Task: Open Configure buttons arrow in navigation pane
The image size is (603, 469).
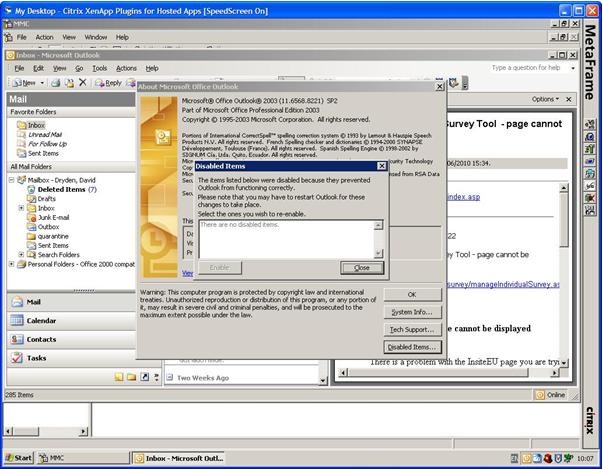Action: 157,377
